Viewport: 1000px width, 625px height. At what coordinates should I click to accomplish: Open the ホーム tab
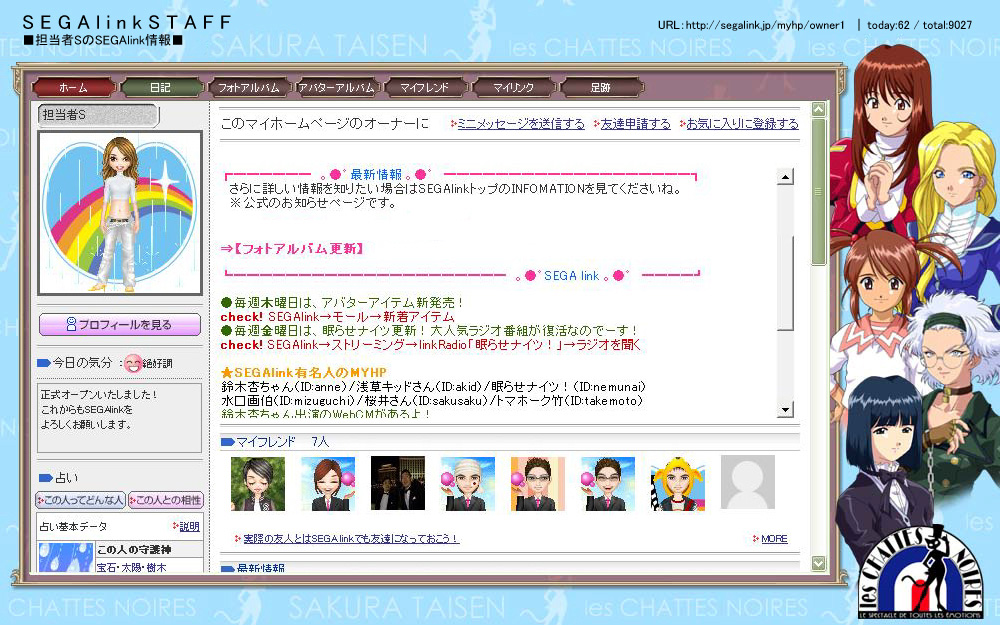click(x=73, y=88)
